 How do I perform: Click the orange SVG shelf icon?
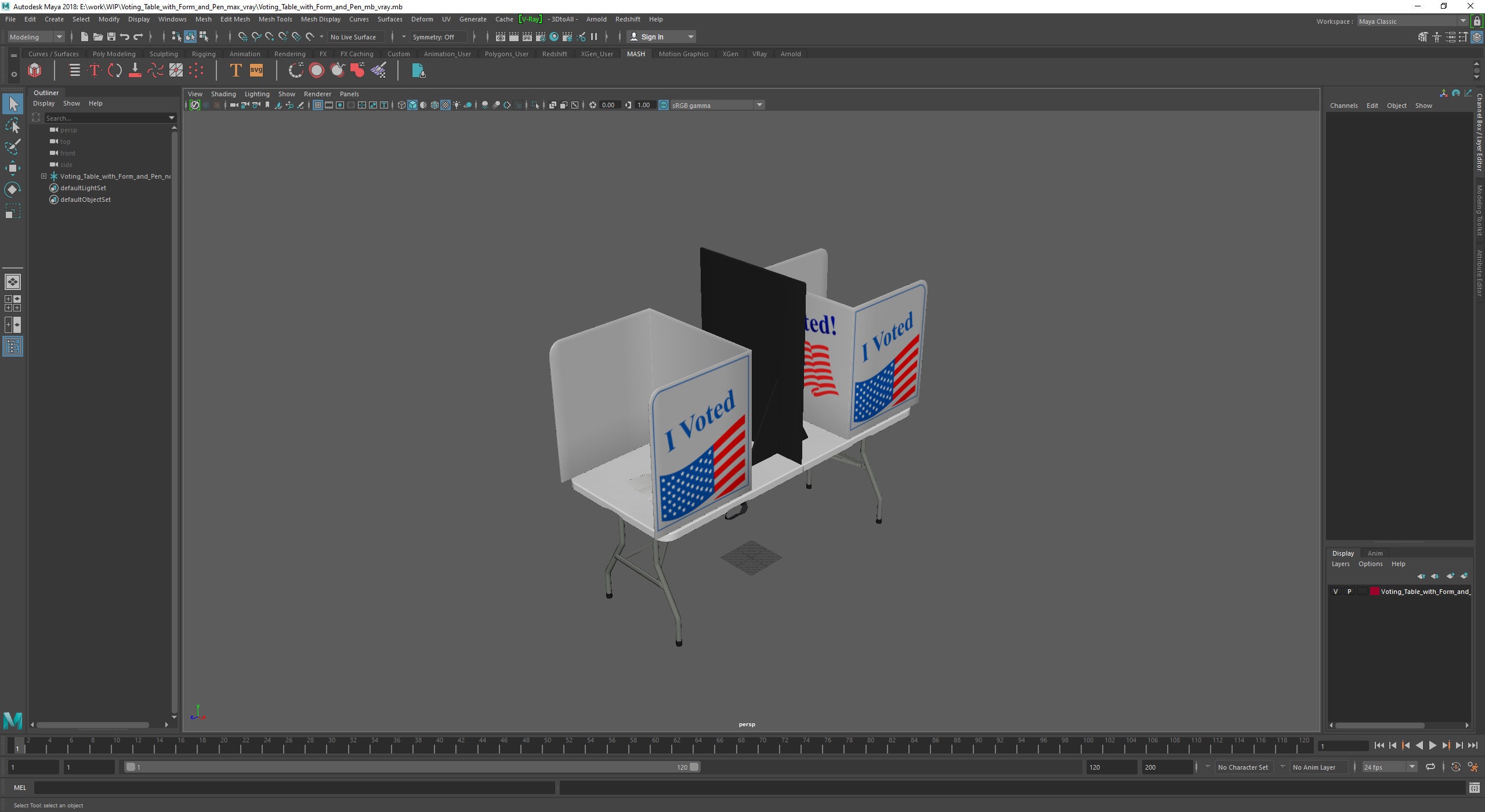[x=256, y=71]
